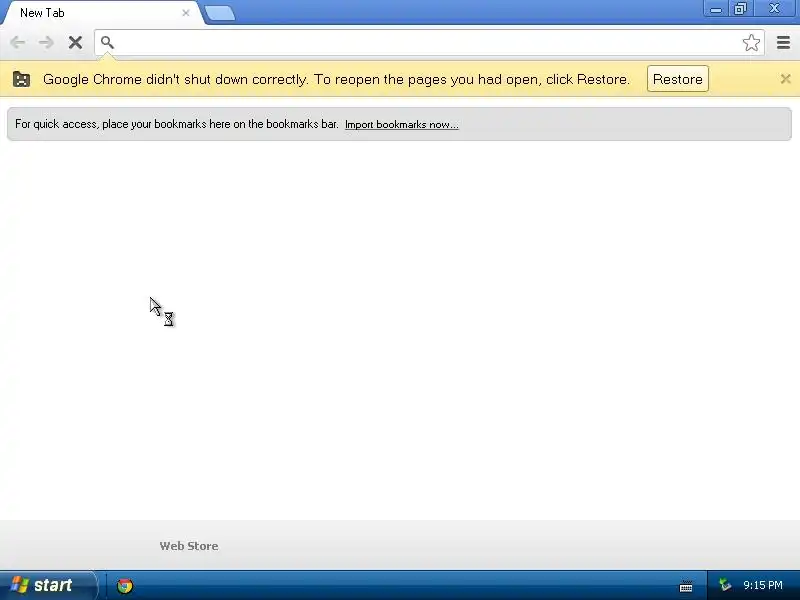Click the Restore button

pyautogui.click(x=678, y=79)
